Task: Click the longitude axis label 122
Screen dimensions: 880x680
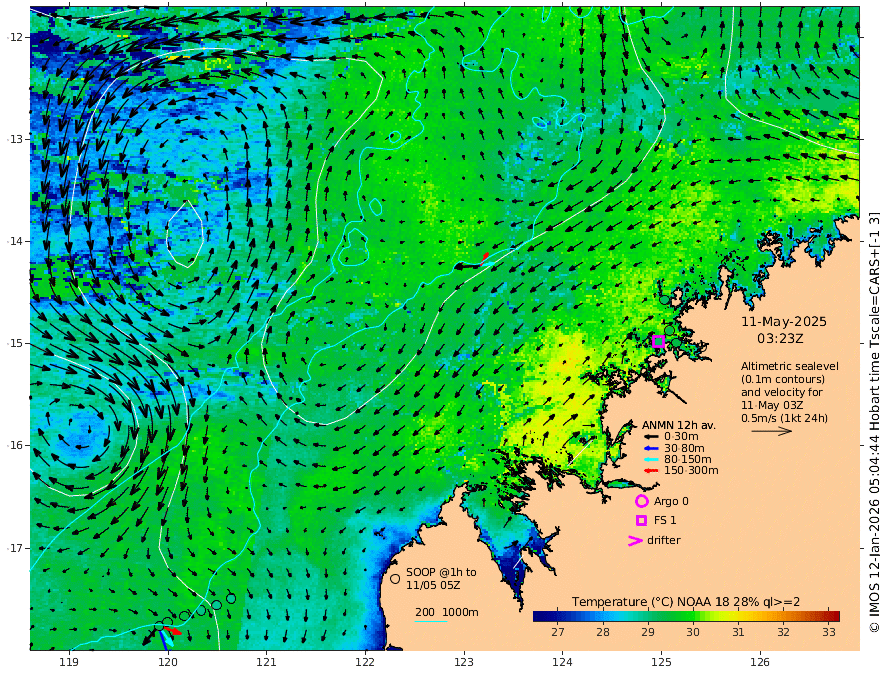Action: pyautogui.click(x=365, y=663)
